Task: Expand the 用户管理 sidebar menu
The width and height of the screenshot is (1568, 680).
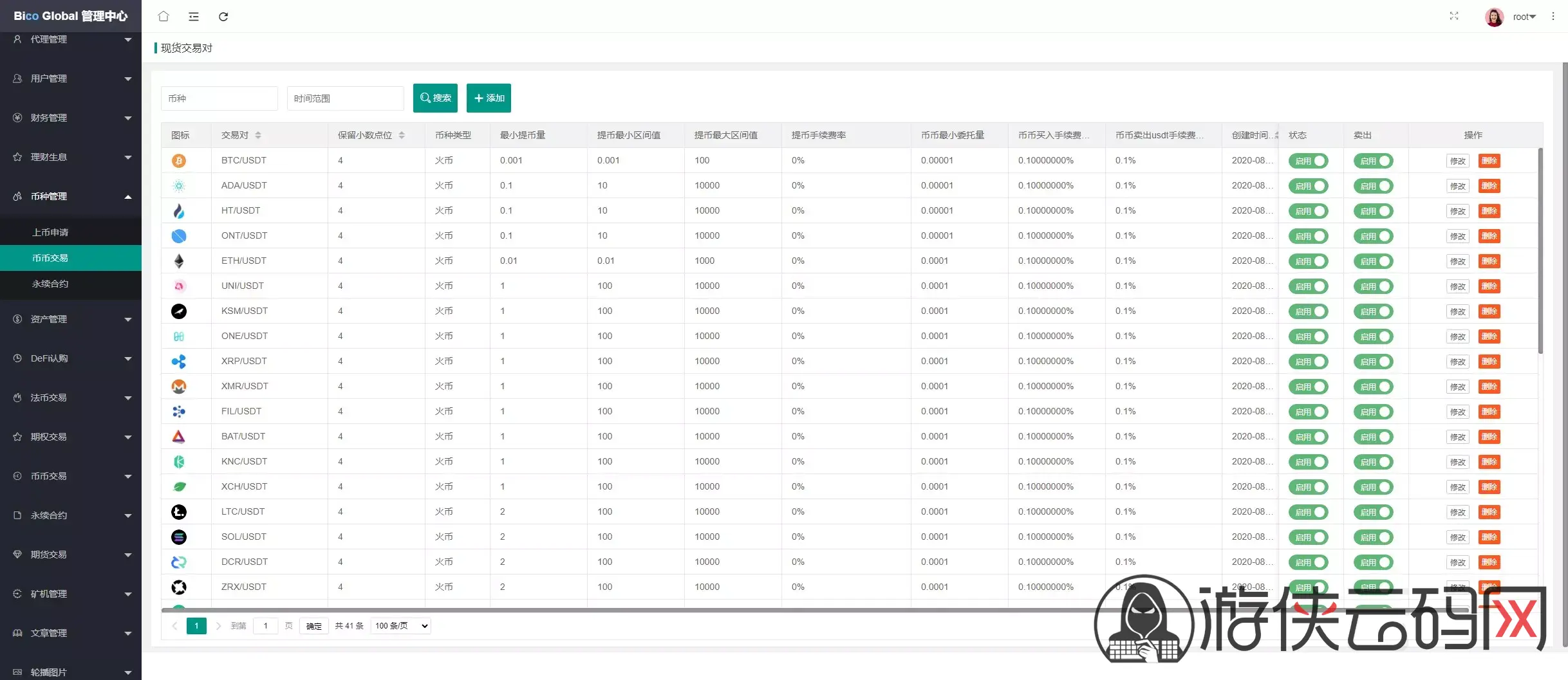Action: tap(71, 78)
